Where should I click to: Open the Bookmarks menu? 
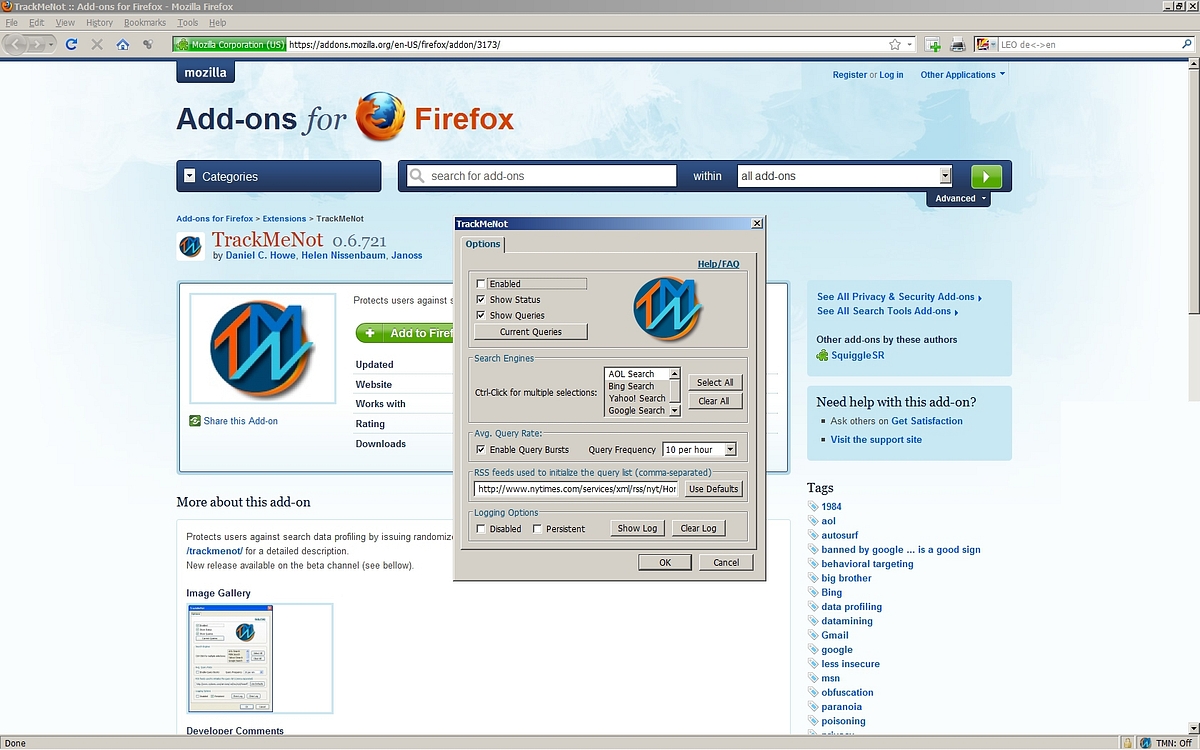[x=145, y=22]
